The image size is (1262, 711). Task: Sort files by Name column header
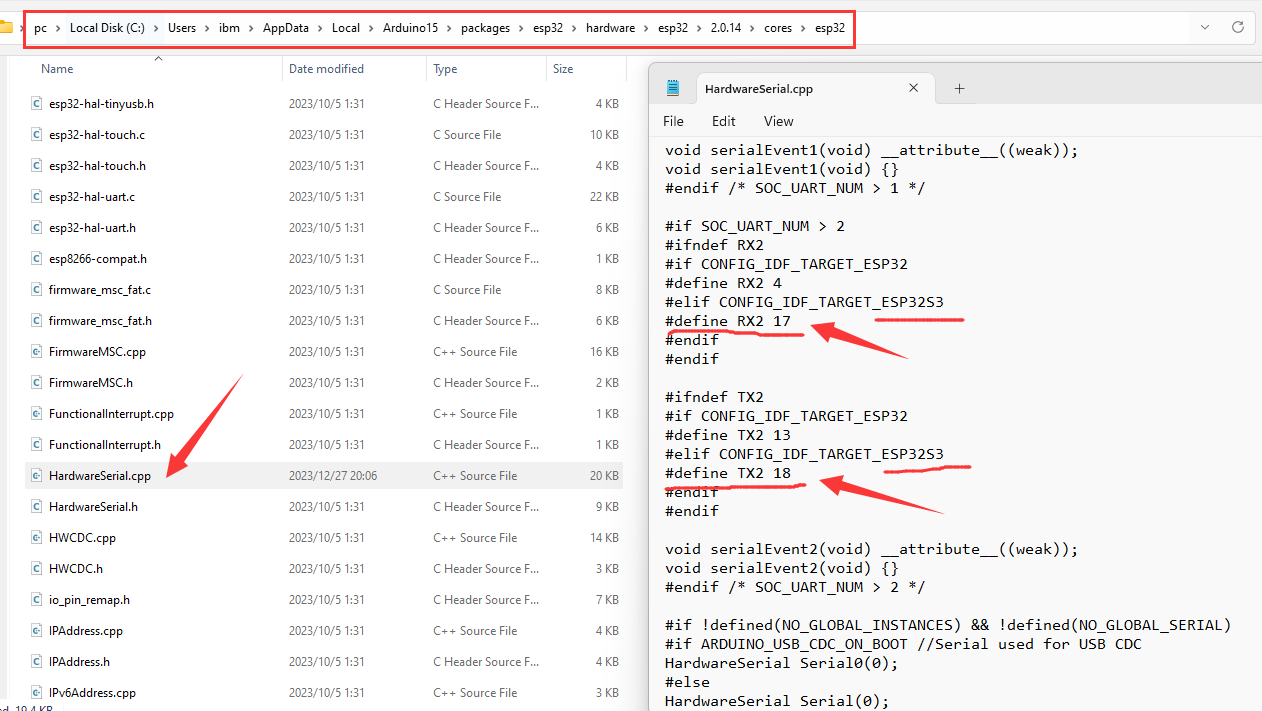57,69
